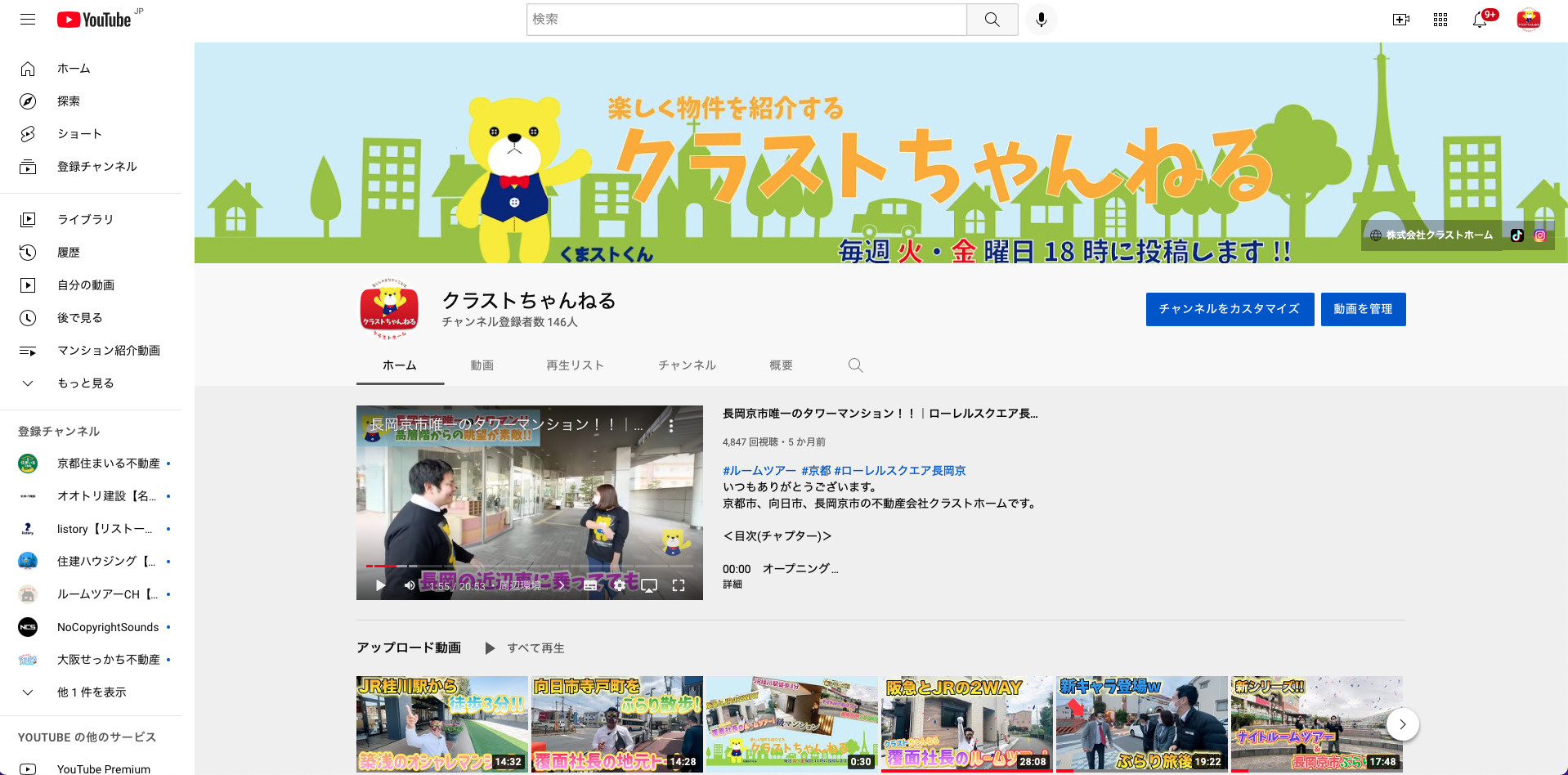Switch to the 再生リスト tab
1568x775 pixels.
point(575,365)
